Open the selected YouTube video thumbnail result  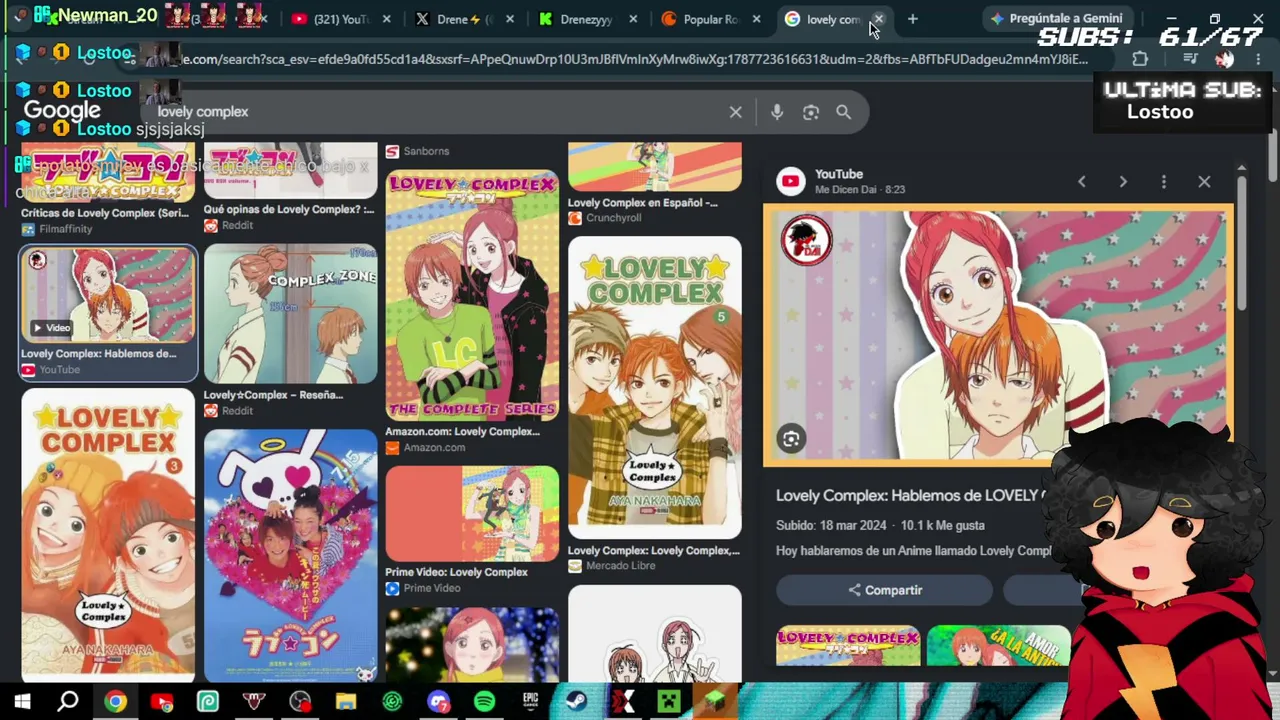[108, 296]
